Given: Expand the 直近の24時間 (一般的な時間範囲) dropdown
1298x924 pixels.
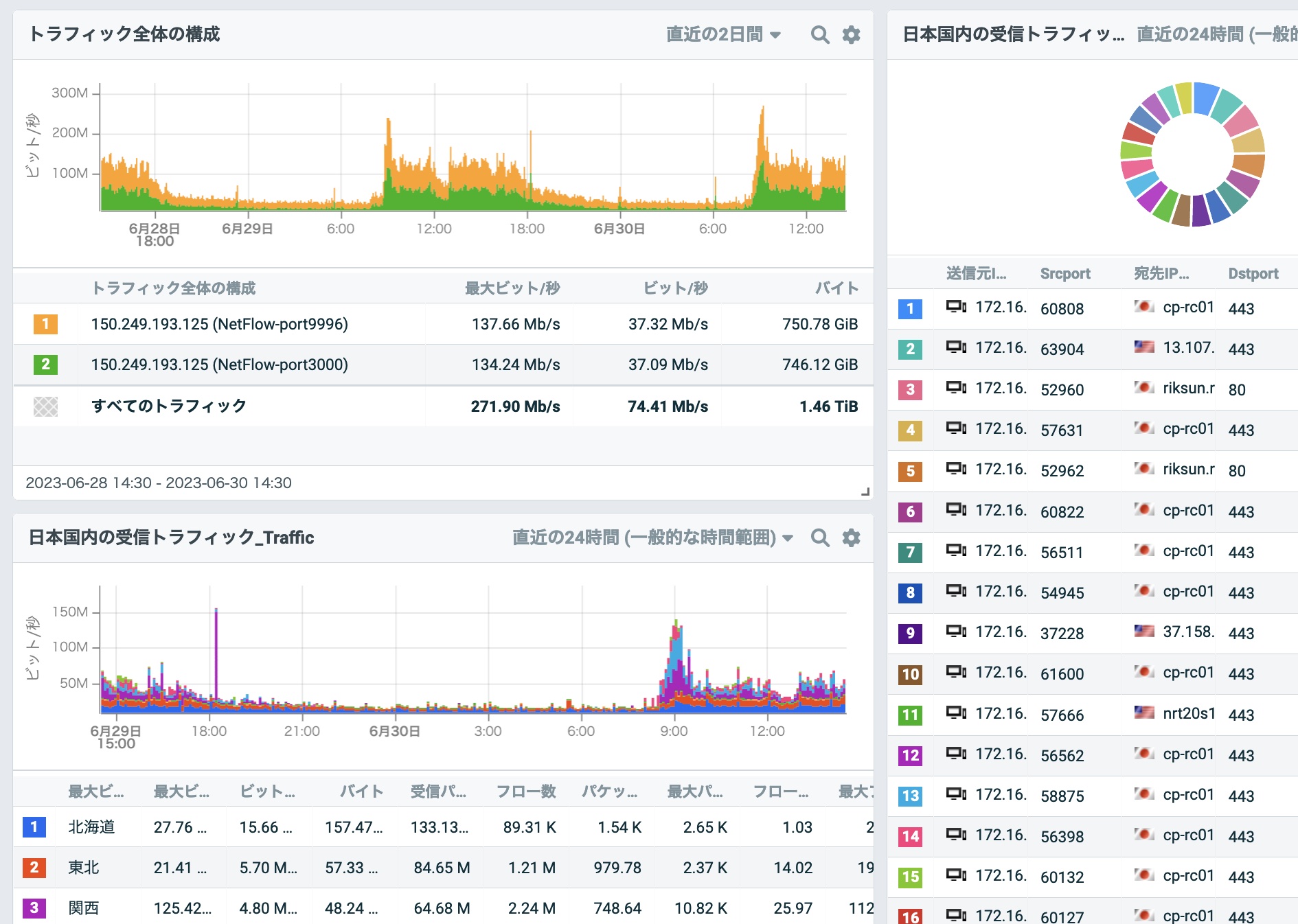Looking at the screenshot, I should click(x=652, y=538).
